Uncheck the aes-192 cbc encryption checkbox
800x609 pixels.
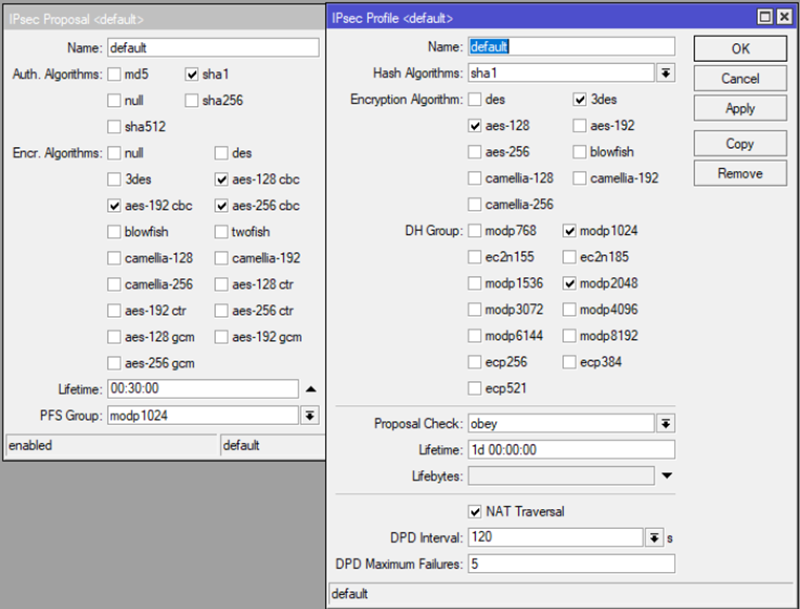tap(114, 205)
